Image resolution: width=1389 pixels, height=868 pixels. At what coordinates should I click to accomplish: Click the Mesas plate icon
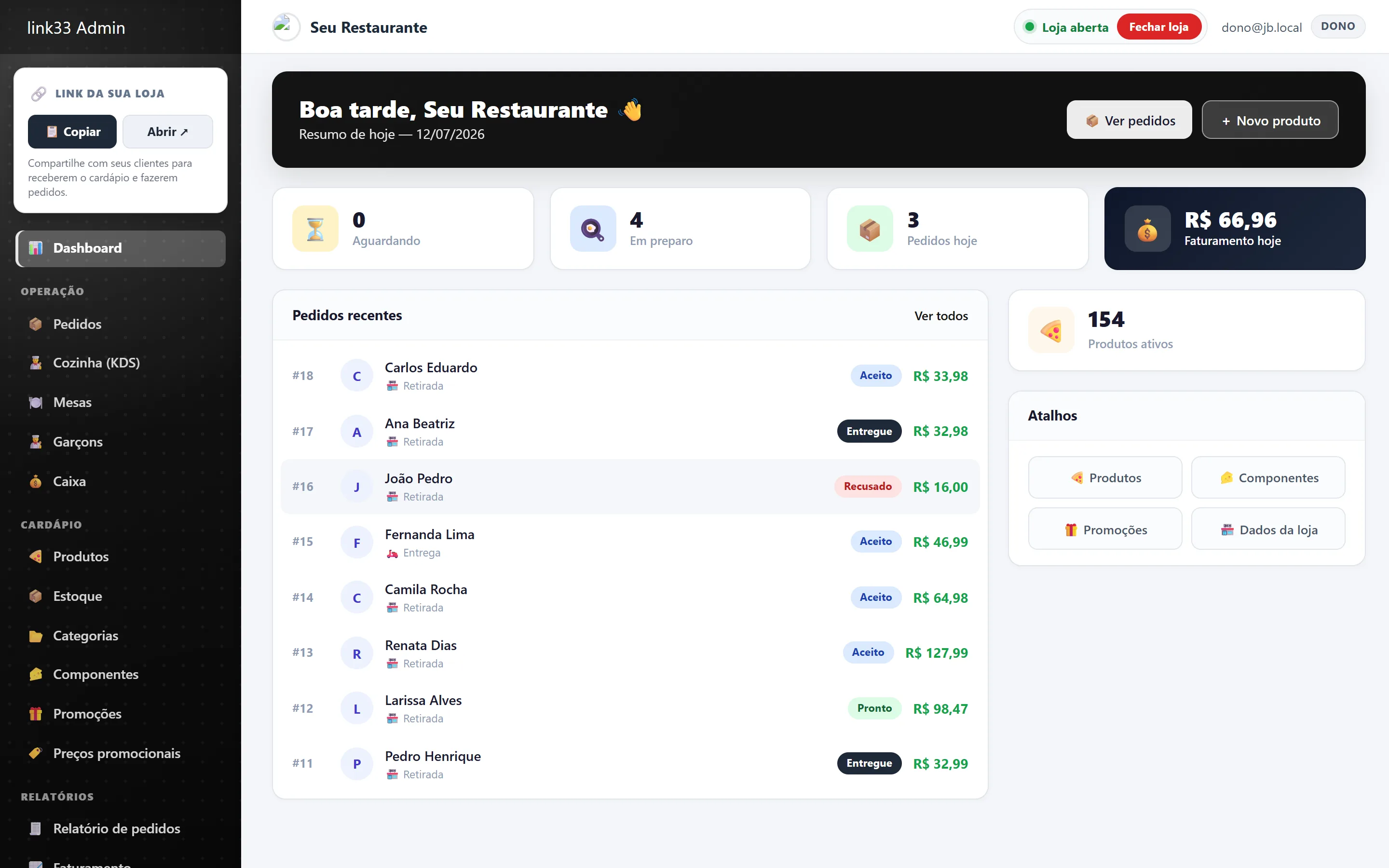coord(36,403)
